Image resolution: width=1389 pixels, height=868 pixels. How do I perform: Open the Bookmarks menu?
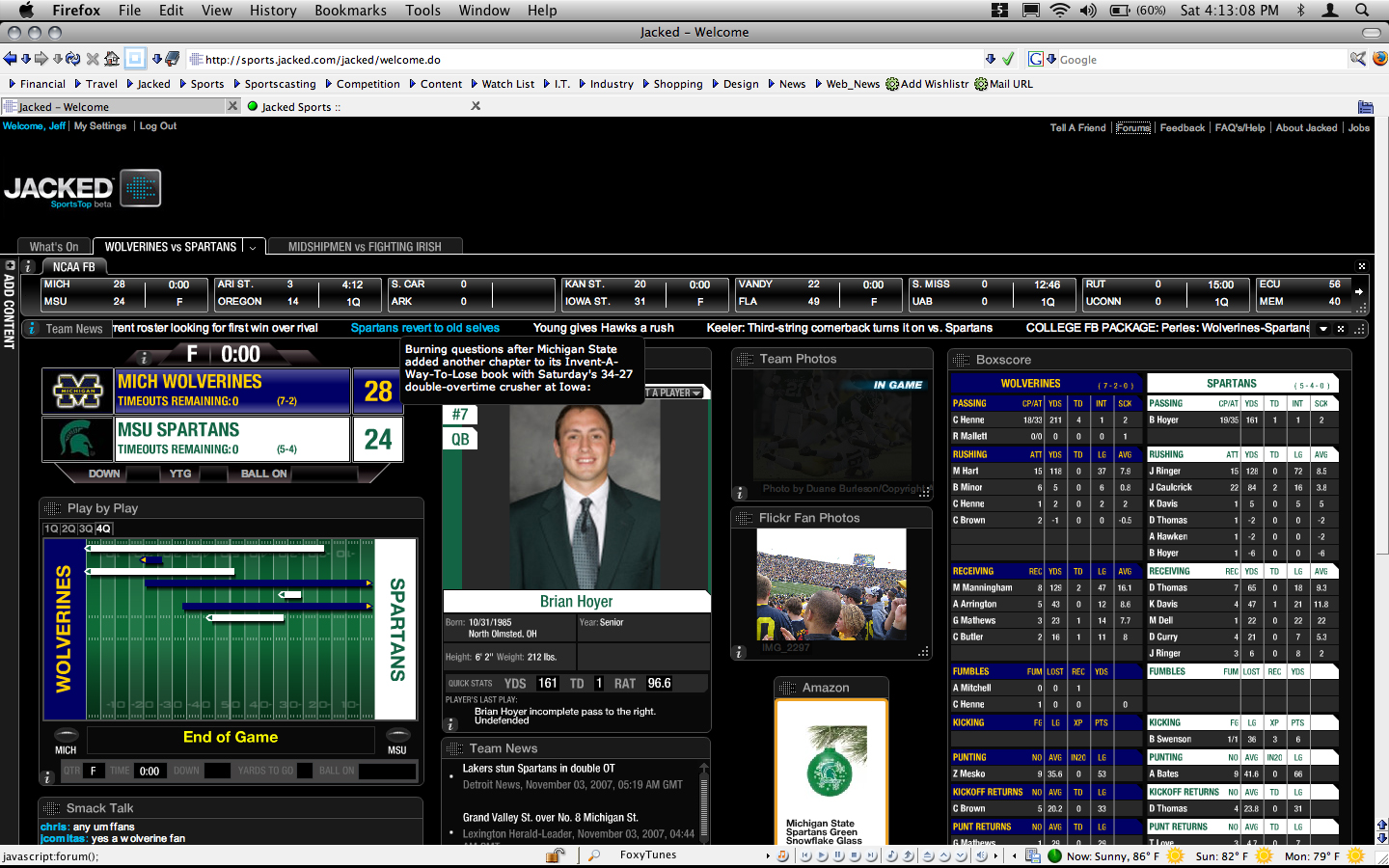[x=350, y=10]
